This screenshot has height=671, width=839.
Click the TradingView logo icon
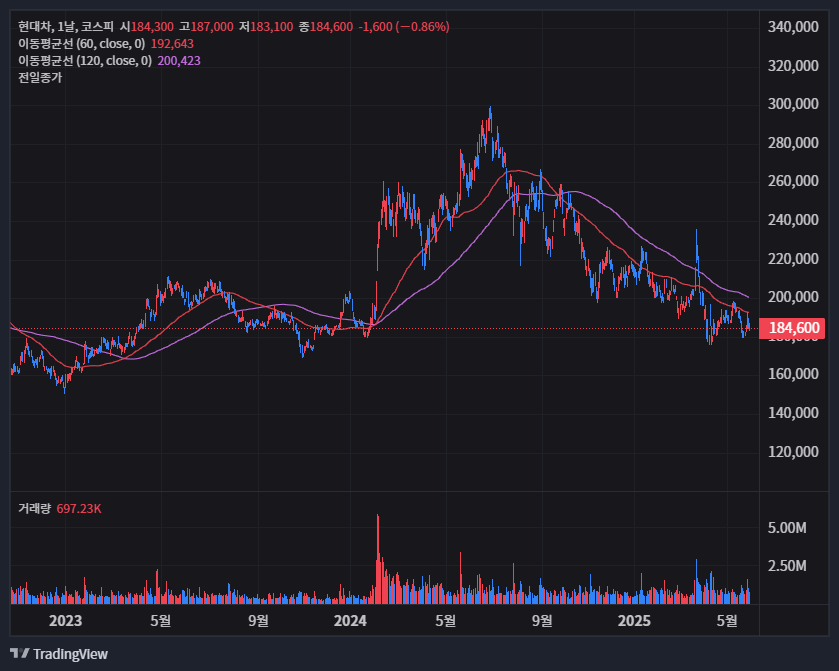[x=20, y=653]
